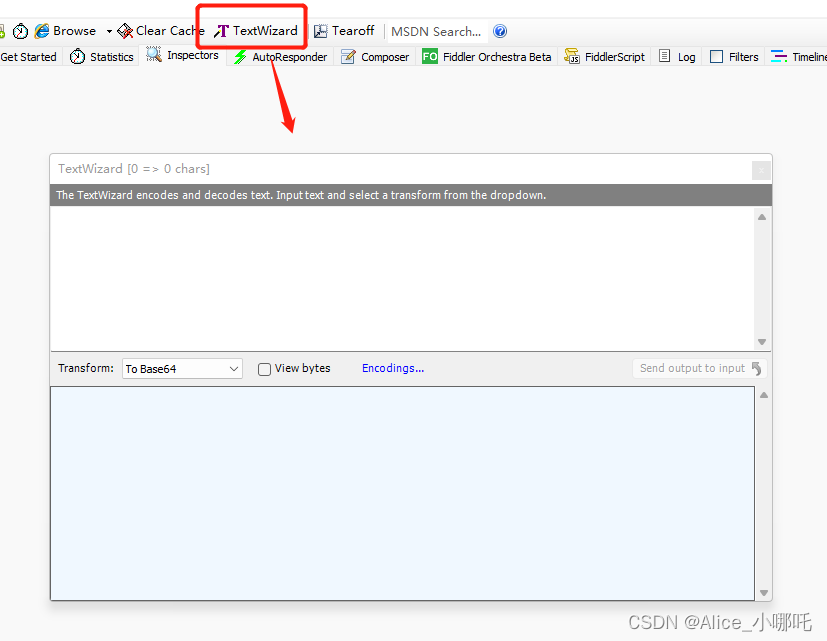Open the TextWizard toolbar button
The width and height of the screenshot is (827, 641).
(x=256, y=31)
